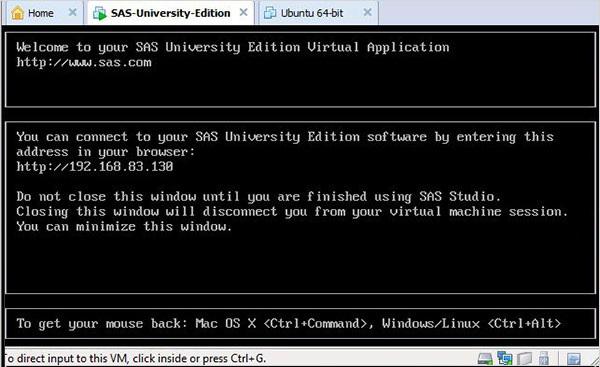The image size is (600, 367).
Task: Close the SAS-University-Edition tab
Action: pyautogui.click(x=243, y=13)
